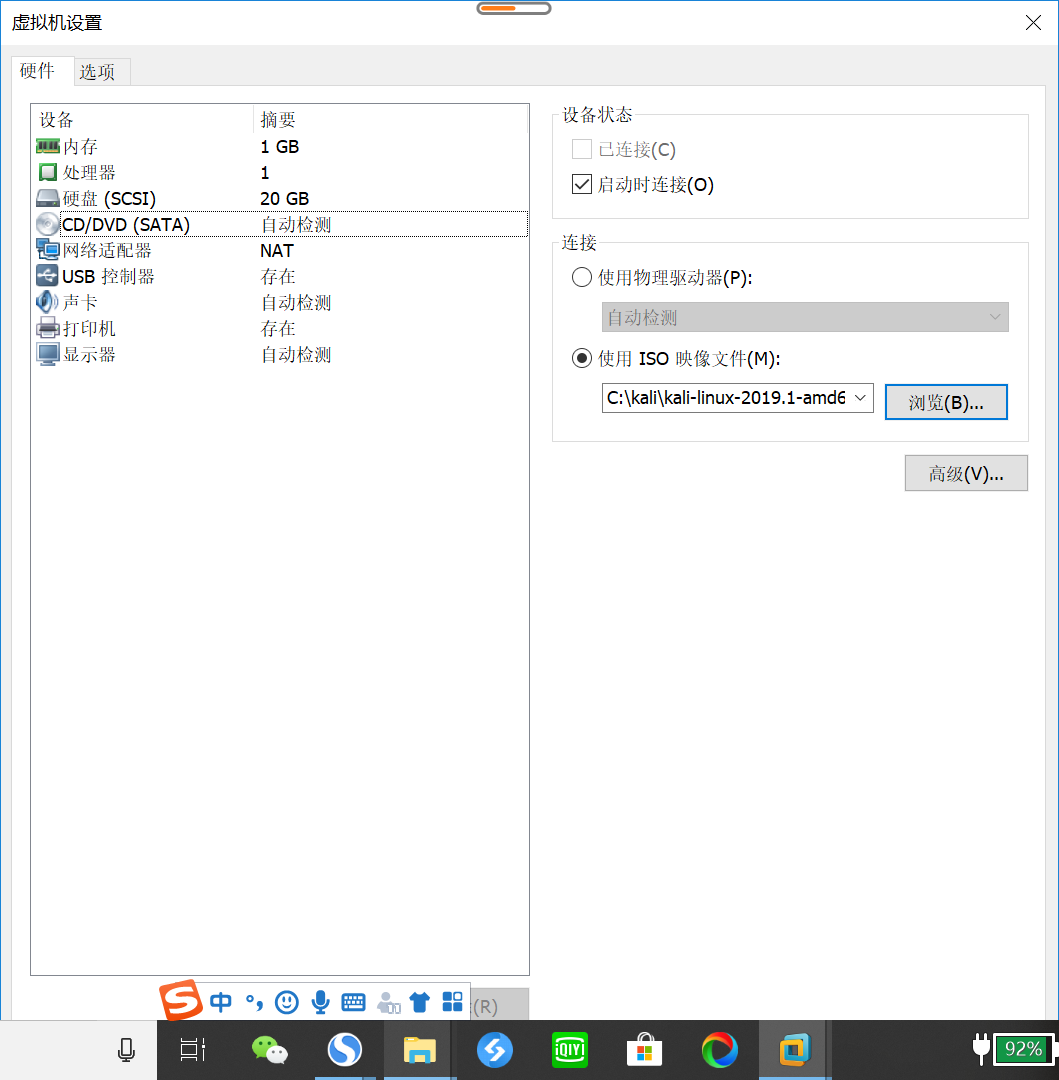Toggle the 已连接(C) checkbox
This screenshot has height=1080, width=1059.
(x=582, y=149)
